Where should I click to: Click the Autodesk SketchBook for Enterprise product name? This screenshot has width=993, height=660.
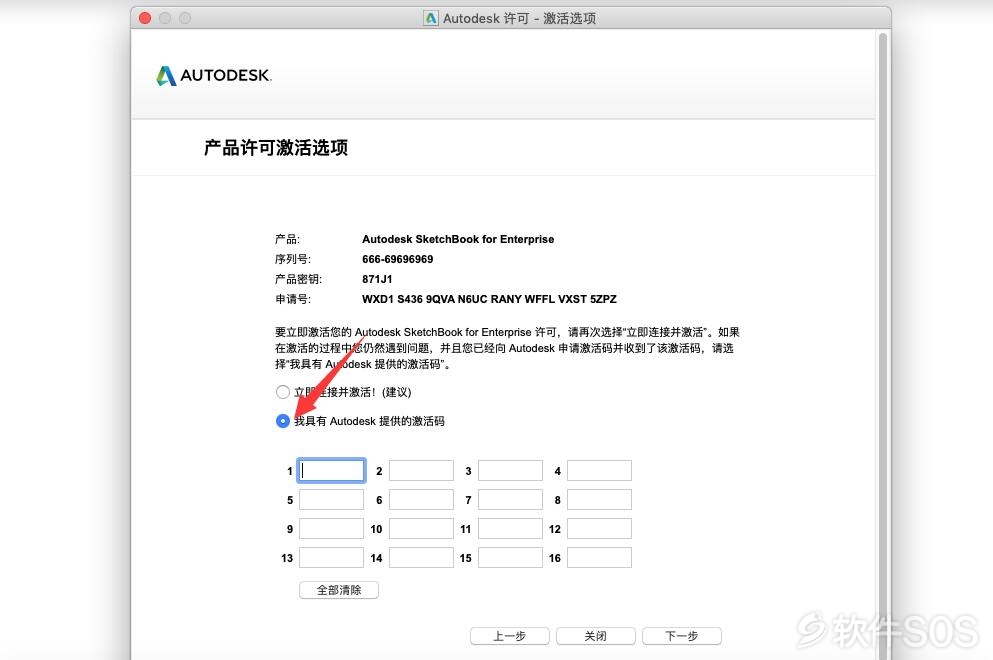click(x=458, y=239)
